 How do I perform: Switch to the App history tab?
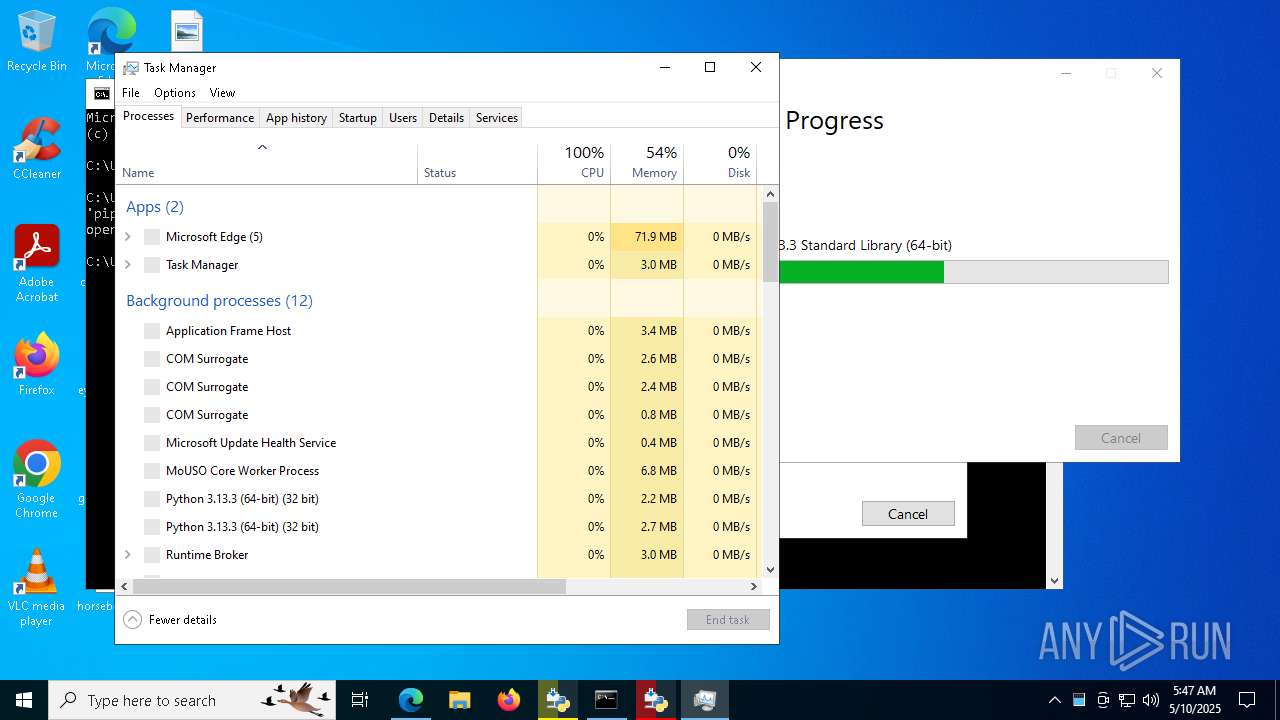pos(296,118)
